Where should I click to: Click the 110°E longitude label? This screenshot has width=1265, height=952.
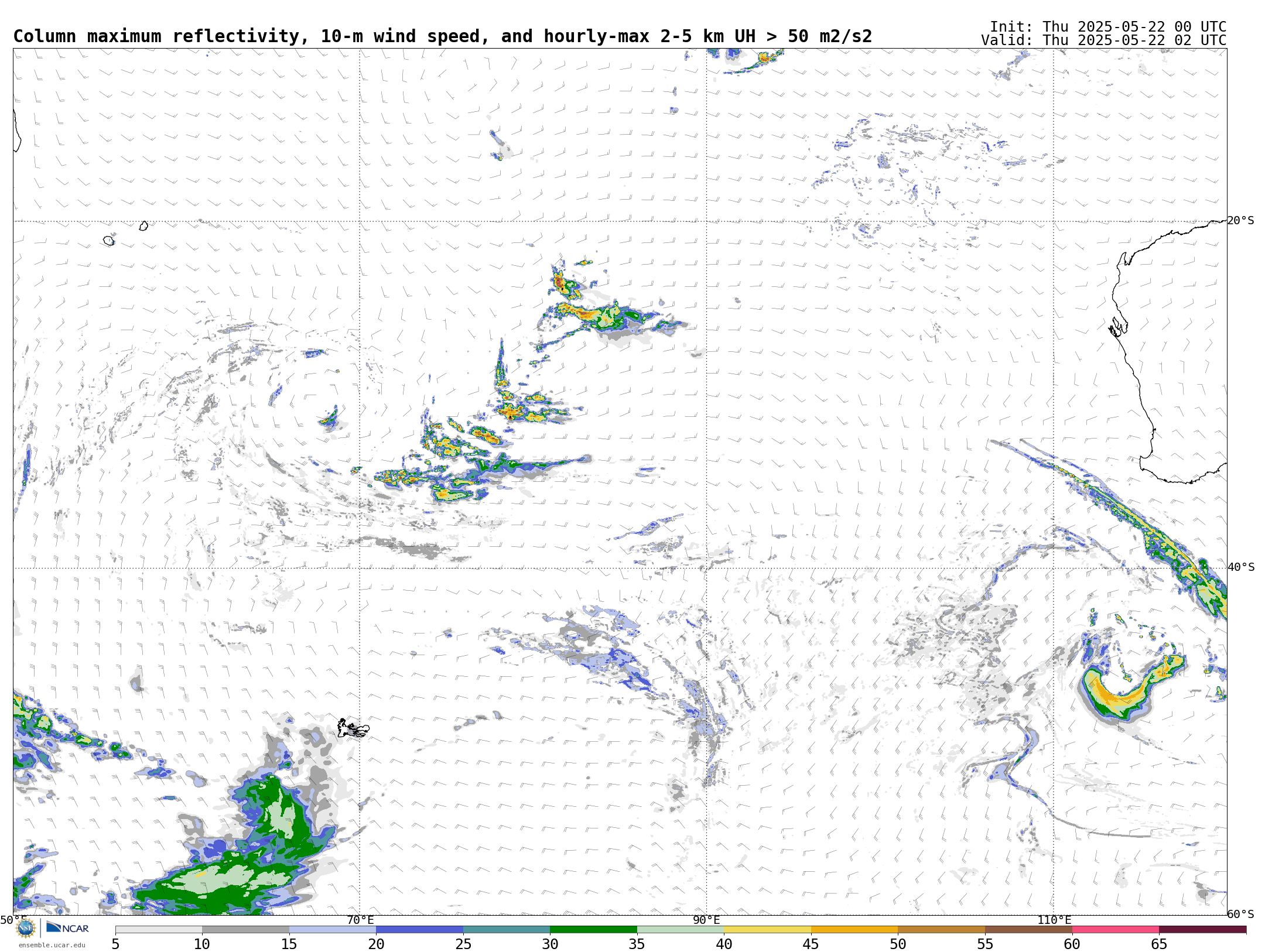click(1054, 920)
